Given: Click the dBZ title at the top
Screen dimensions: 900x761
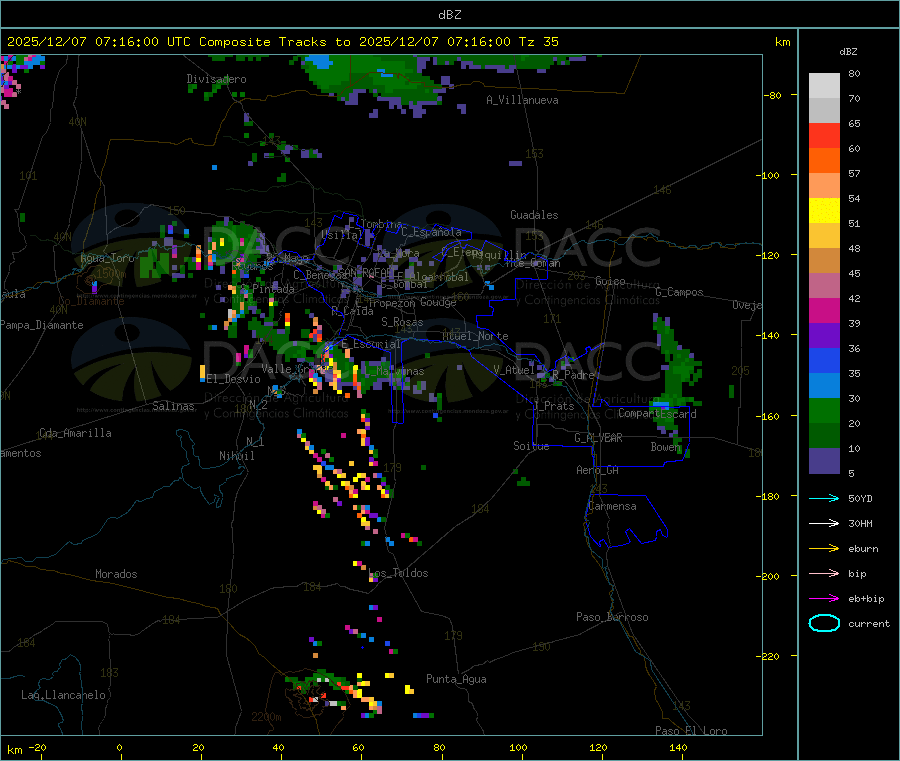Looking at the screenshot, I should [x=449, y=15].
